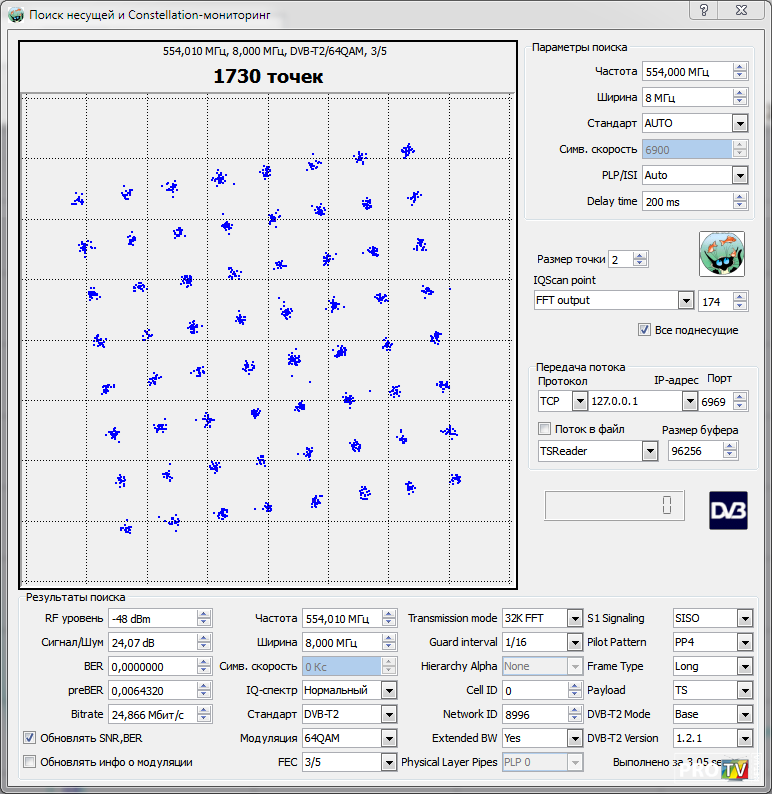
Task: Click the IP-адрес 127.0.0.1 field
Action: (x=634, y=401)
